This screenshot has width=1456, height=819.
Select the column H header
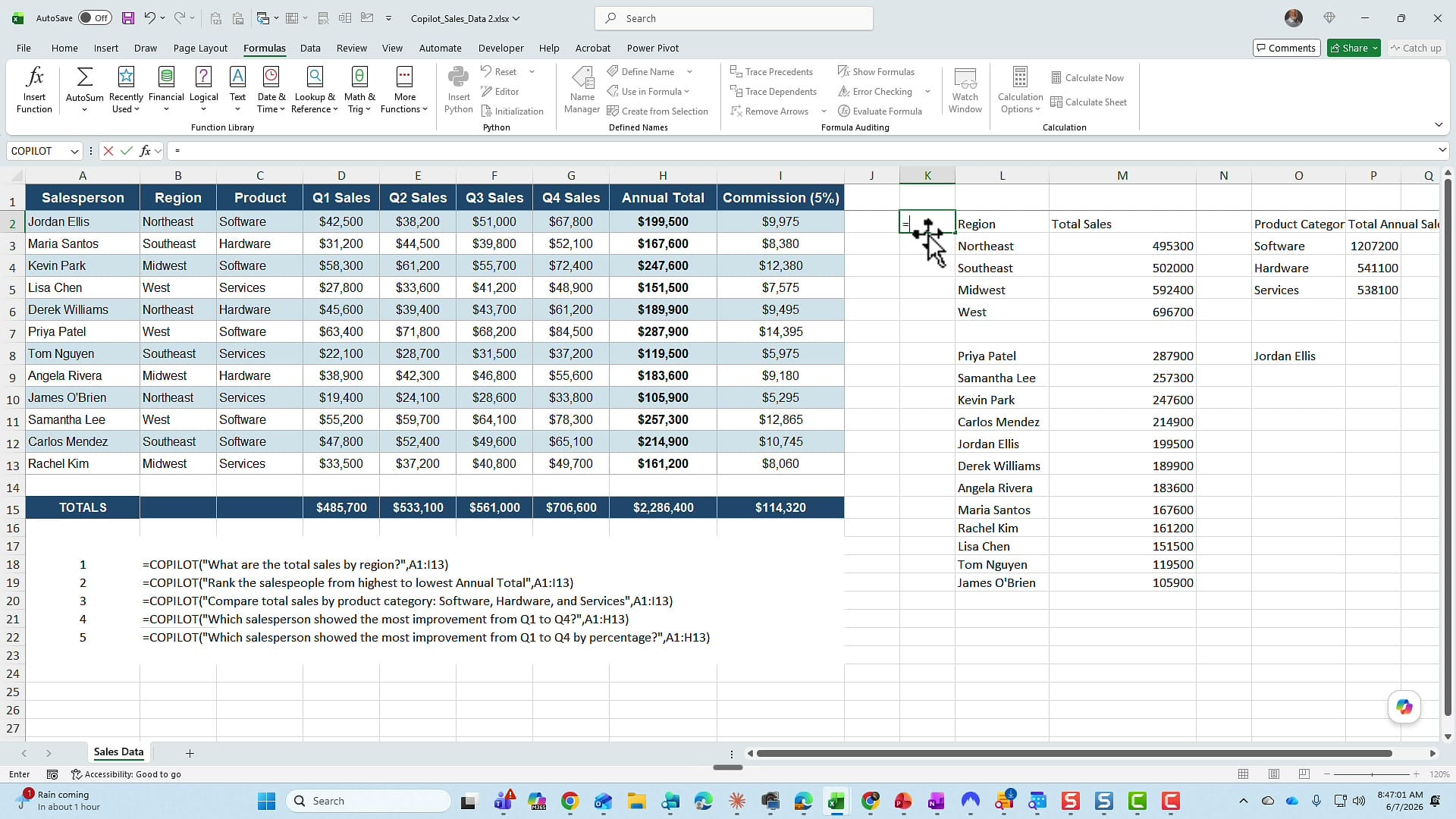663,175
